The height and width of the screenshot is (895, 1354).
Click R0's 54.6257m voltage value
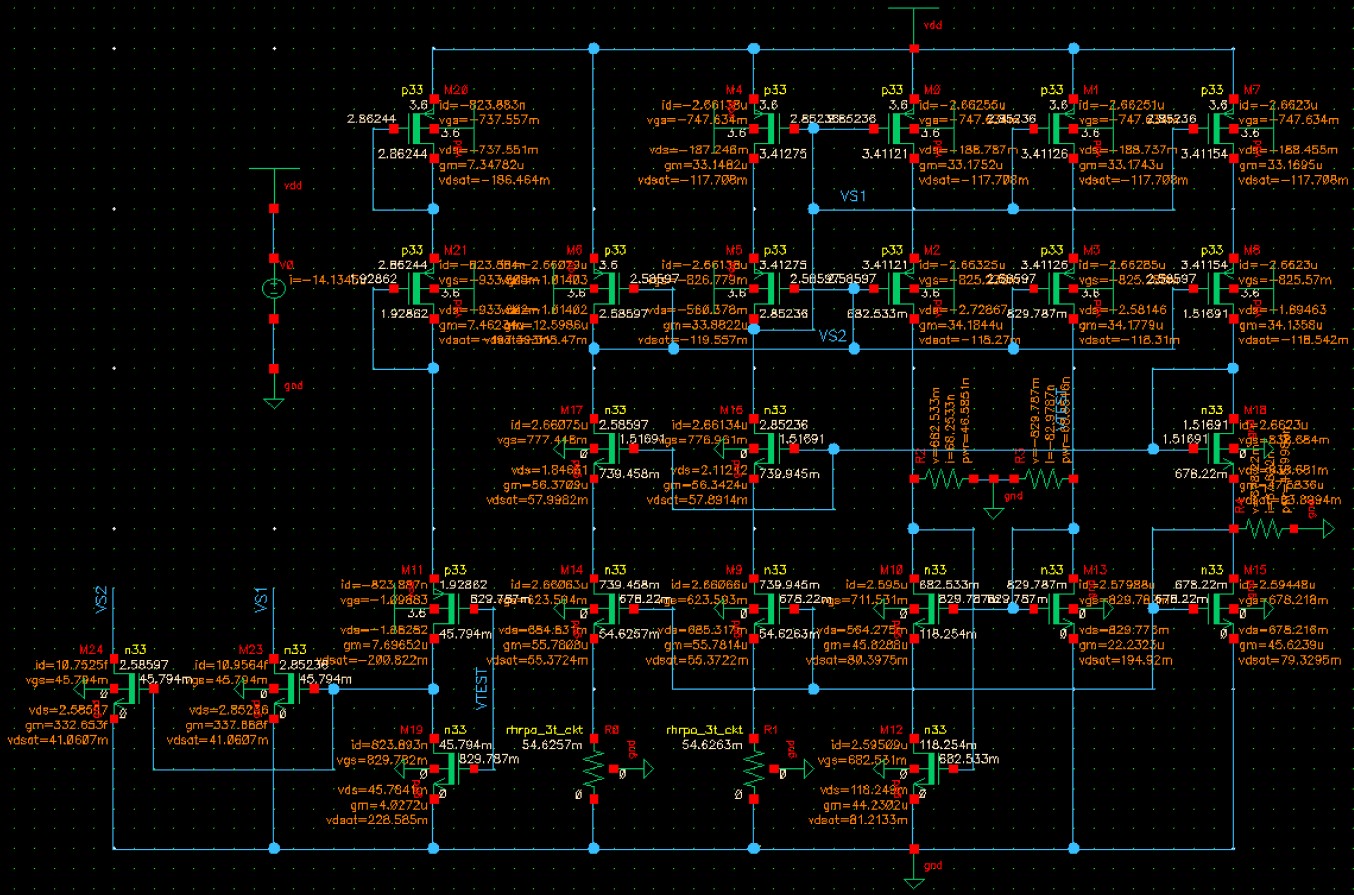point(552,745)
